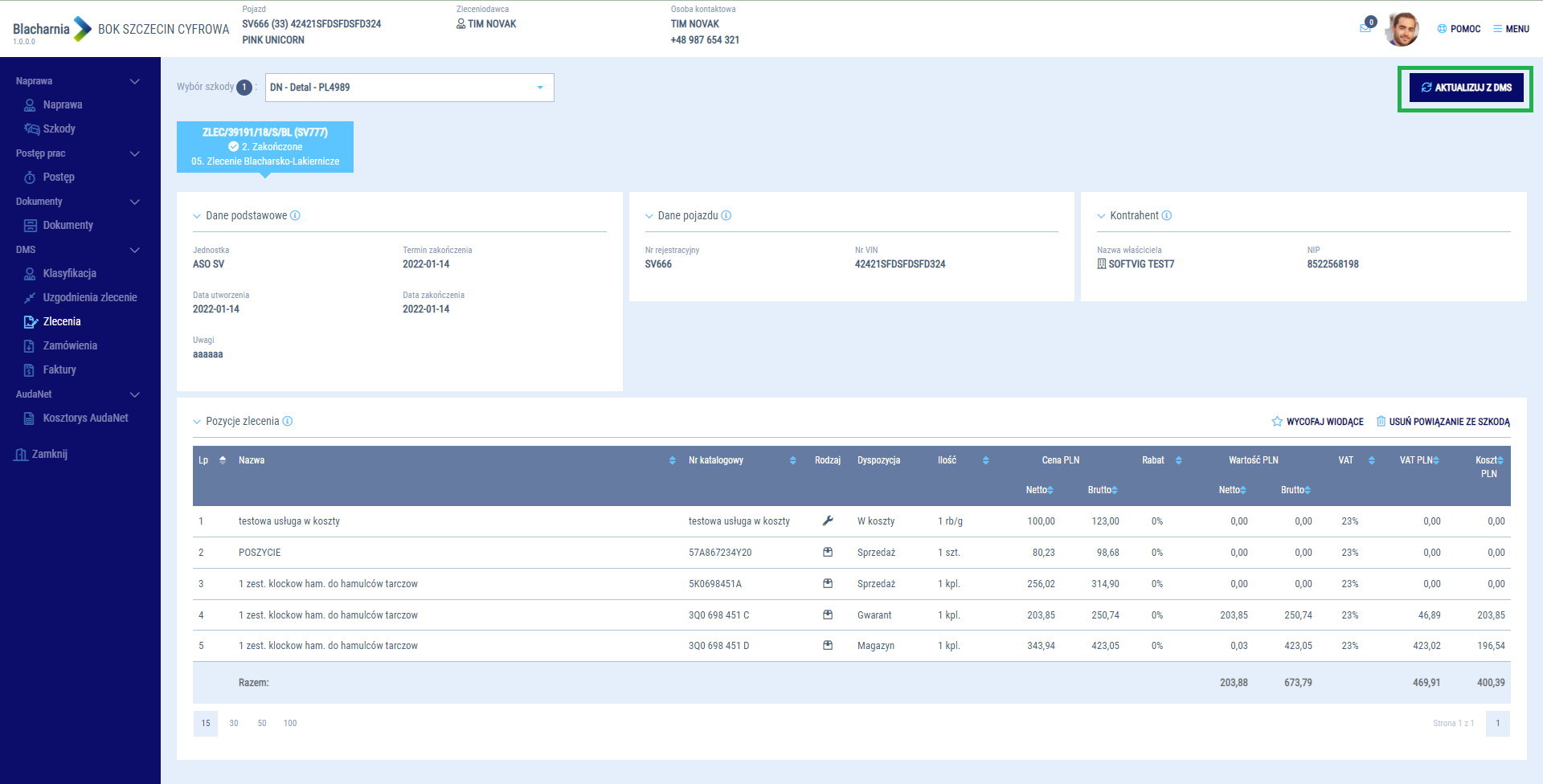Click wrench icon in first order row

tap(828, 521)
